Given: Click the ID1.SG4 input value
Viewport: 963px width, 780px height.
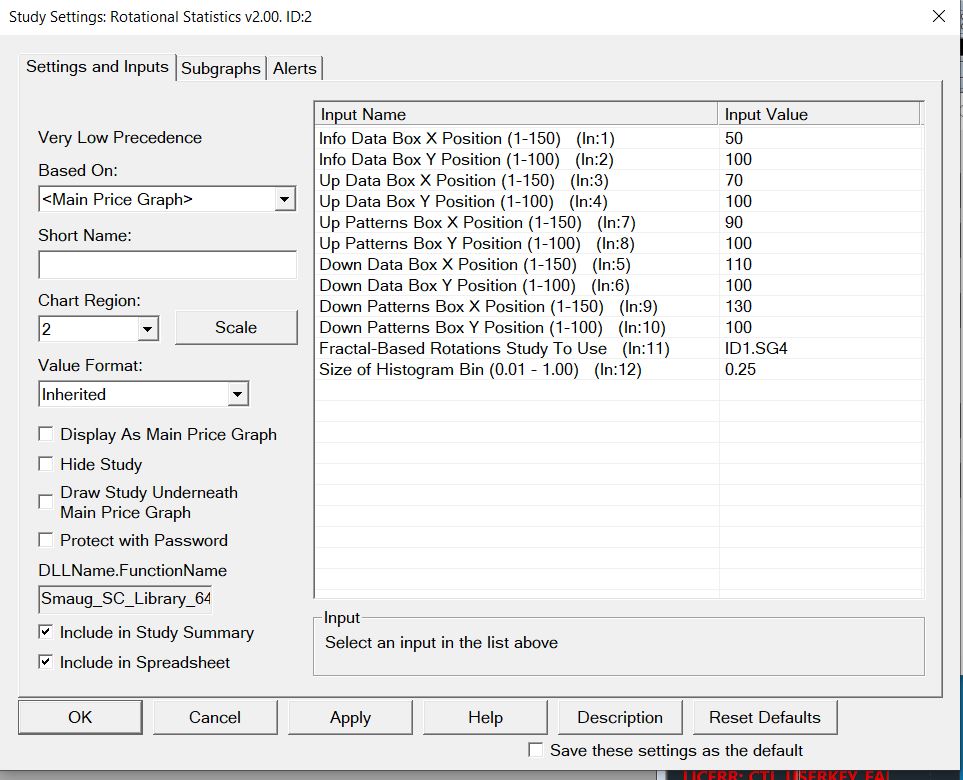Looking at the screenshot, I should point(756,348).
